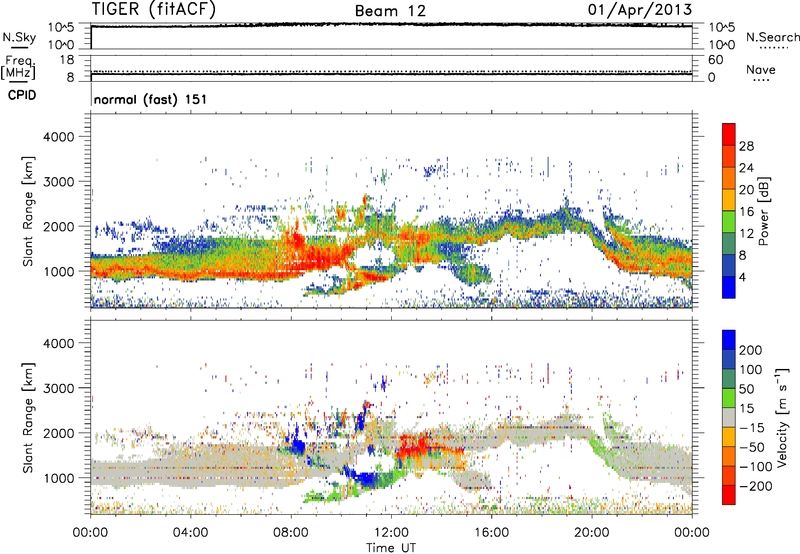Click 'Slant Range [km]' label of velocity panel
Image resolution: width=800 pixels, height=554 pixels.
(x=28, y=417)
